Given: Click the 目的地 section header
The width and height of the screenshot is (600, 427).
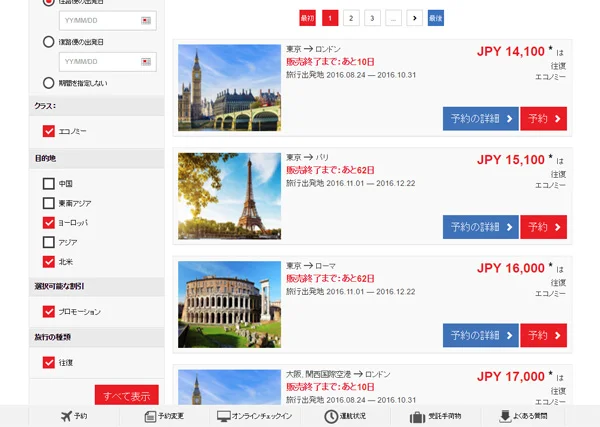Looking at the screenshot, I should (97, 158).
